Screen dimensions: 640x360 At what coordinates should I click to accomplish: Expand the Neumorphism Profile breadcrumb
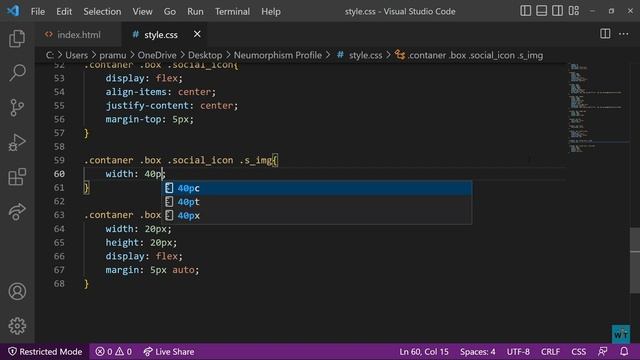(278, 55)
